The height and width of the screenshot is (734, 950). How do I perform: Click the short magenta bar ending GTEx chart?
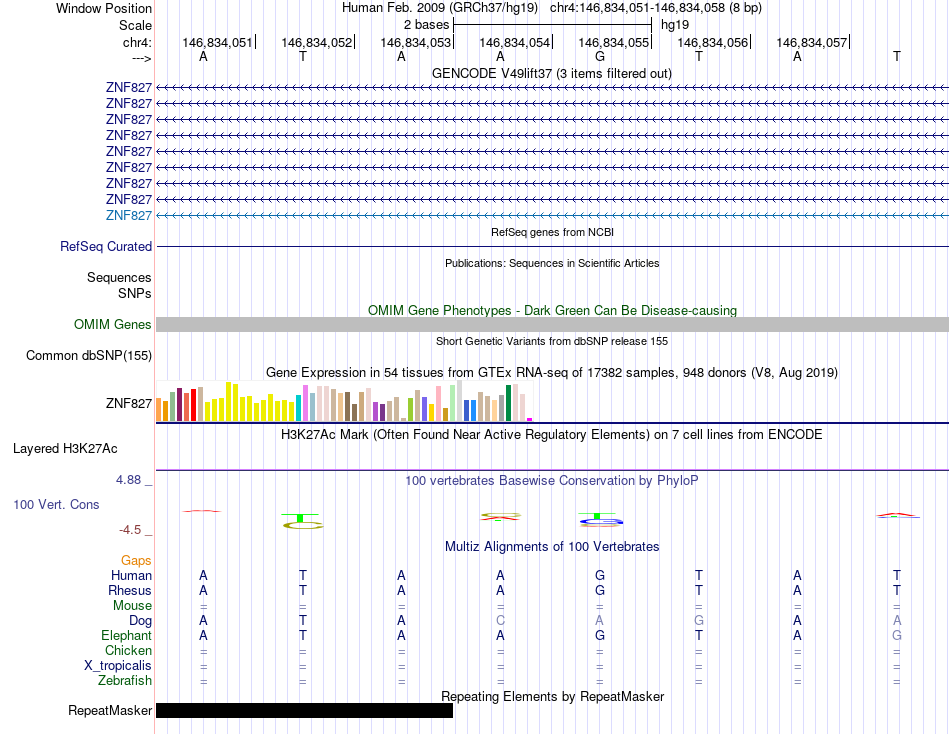pyautogui.click(x=530, y=419)
